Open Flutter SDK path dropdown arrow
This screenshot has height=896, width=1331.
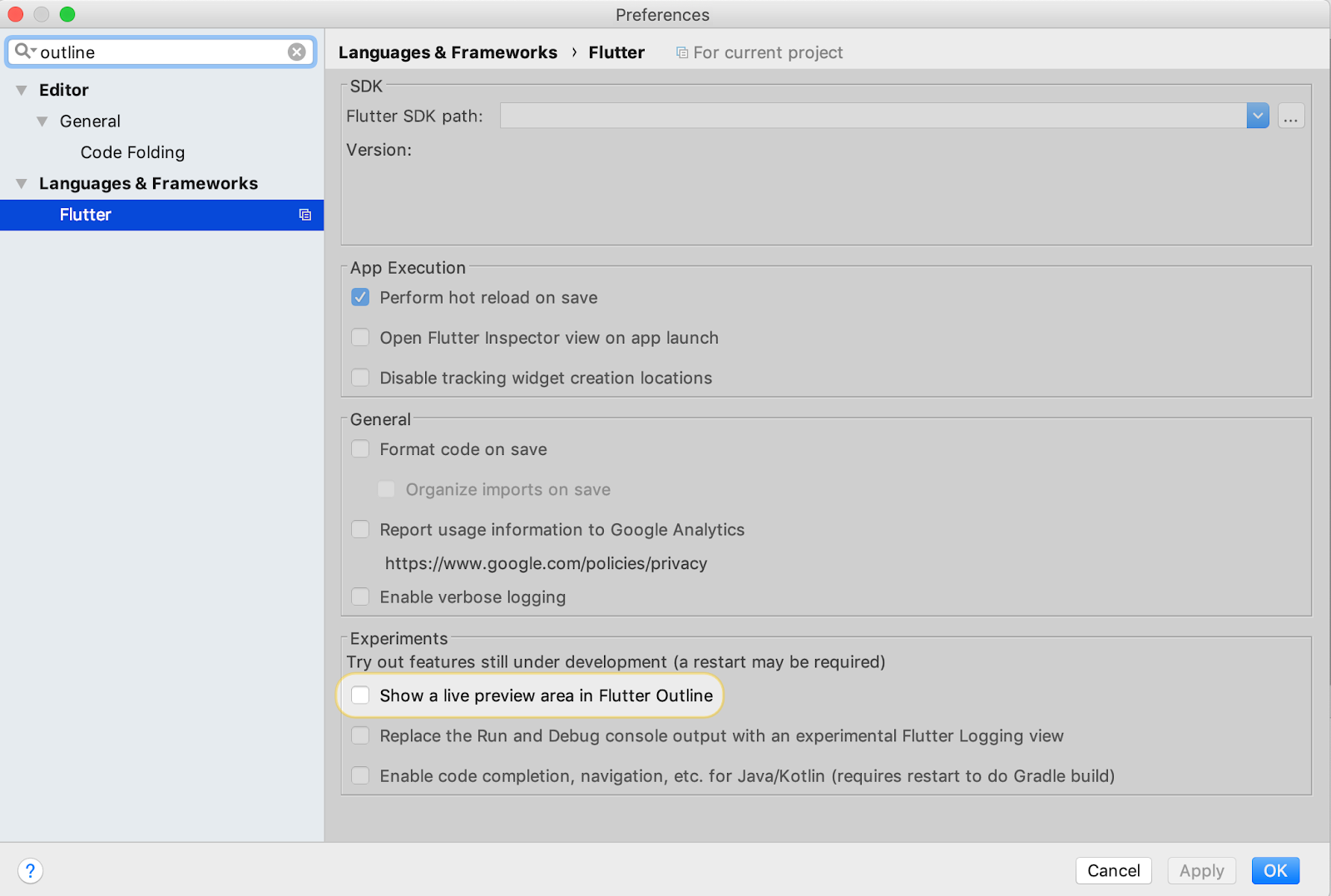(x=1258, y=116)
